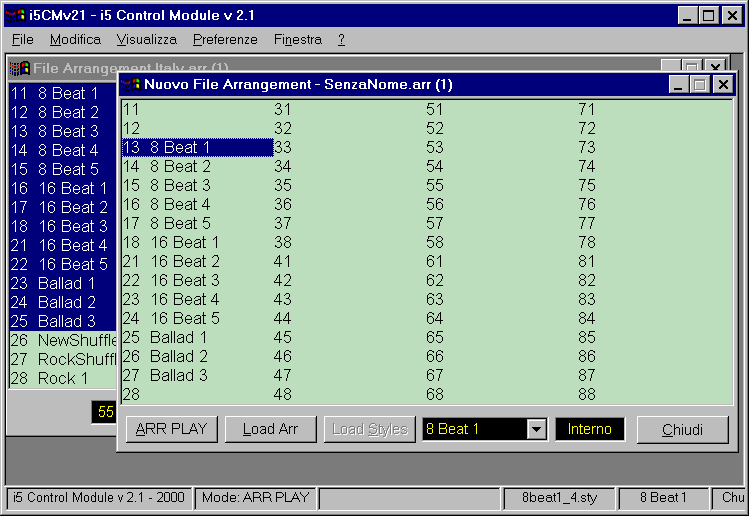Click the Chiudi button
This screenshot has height=516, width=749.
click(x=682, y=430)
